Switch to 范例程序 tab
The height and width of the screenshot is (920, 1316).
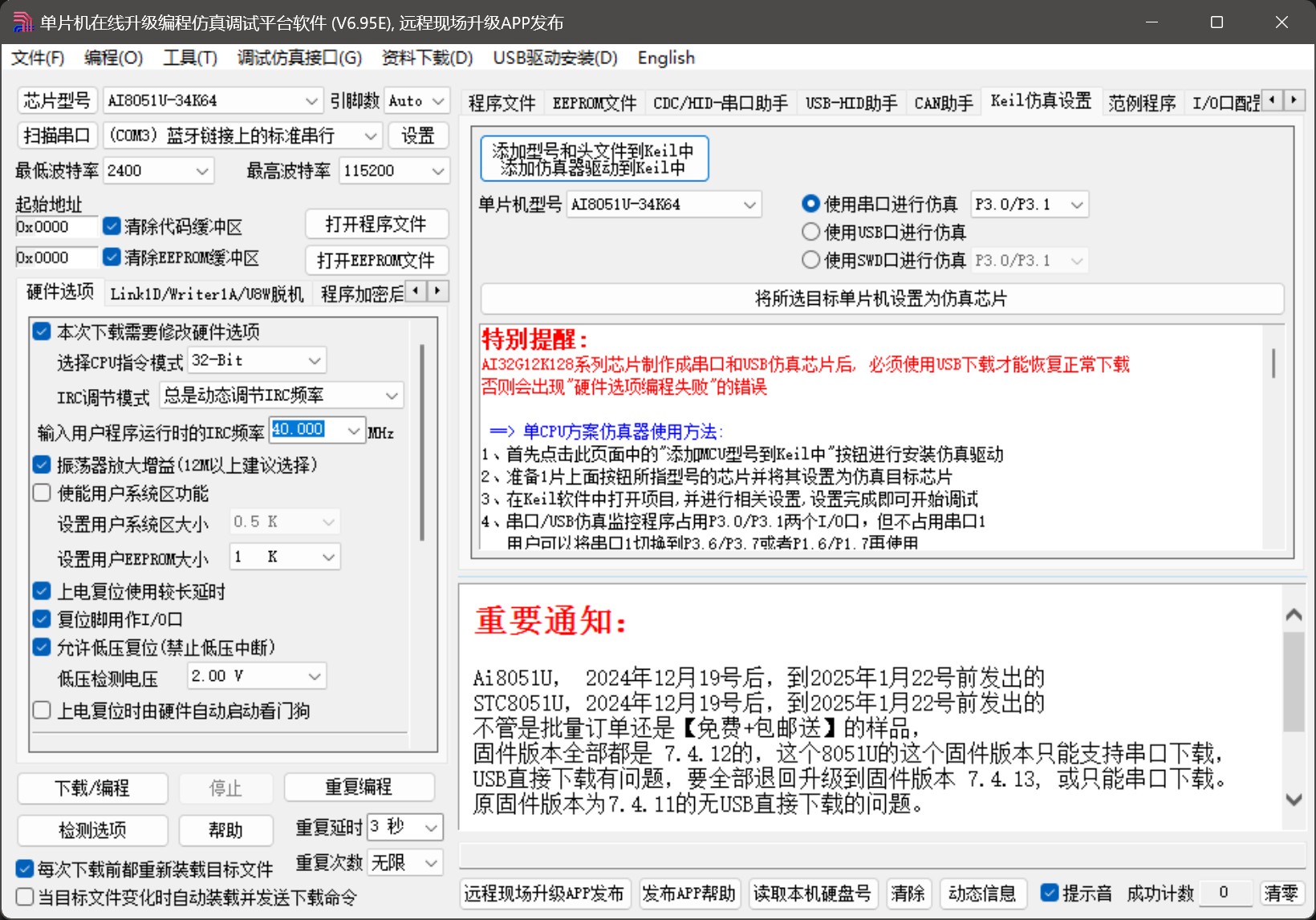1142,103
